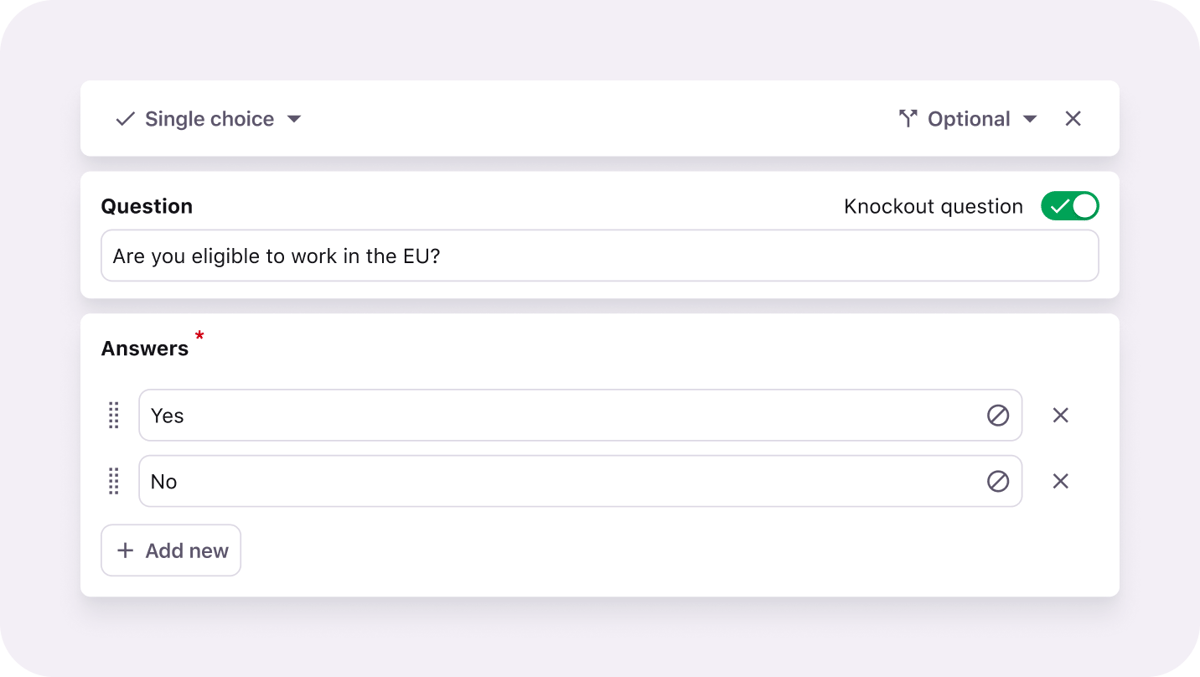The height and width of the screenshot is (677, 1200).
Task: Click the plus icon in the Add new button
Action: pyautogui.click(x=124, y=550)
